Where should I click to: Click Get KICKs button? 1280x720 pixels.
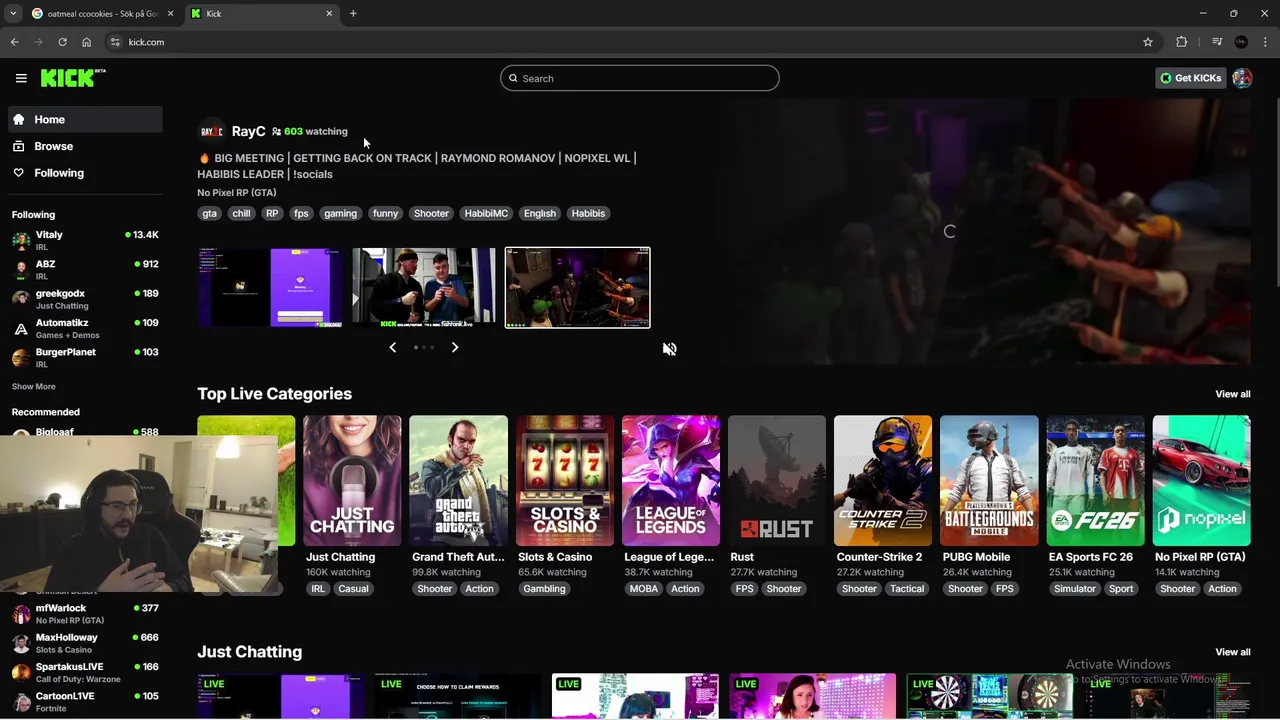(1190, 78)
